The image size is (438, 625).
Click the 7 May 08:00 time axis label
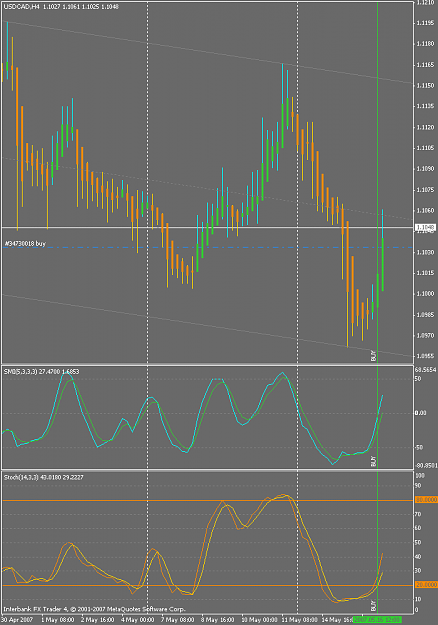tap(177, 620)
